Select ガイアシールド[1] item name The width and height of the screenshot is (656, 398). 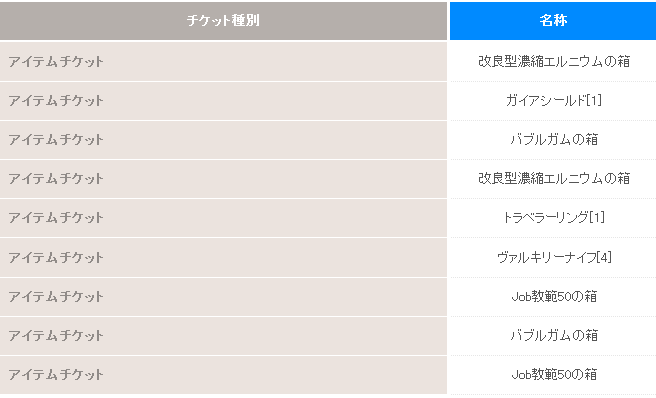[x=554, y=100]
